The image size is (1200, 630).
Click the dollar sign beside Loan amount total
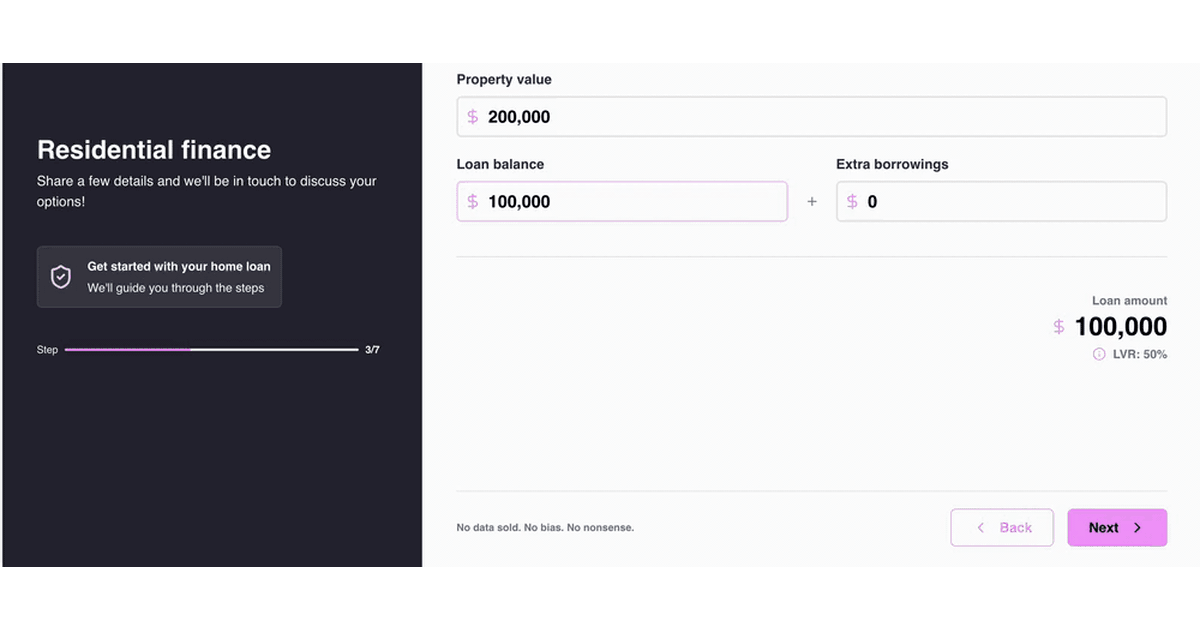[1059, 327]
